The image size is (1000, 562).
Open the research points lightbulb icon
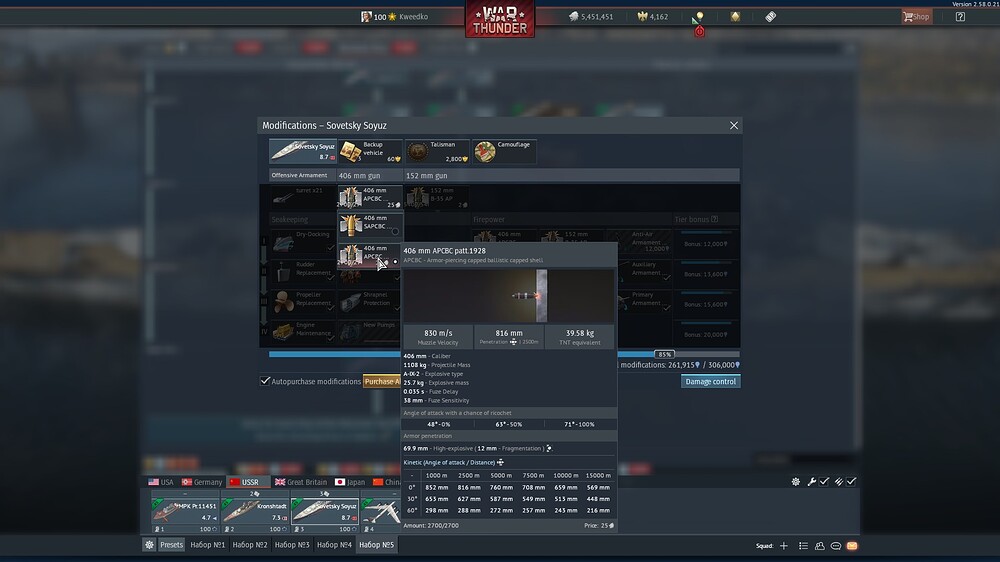click(700, 17)
